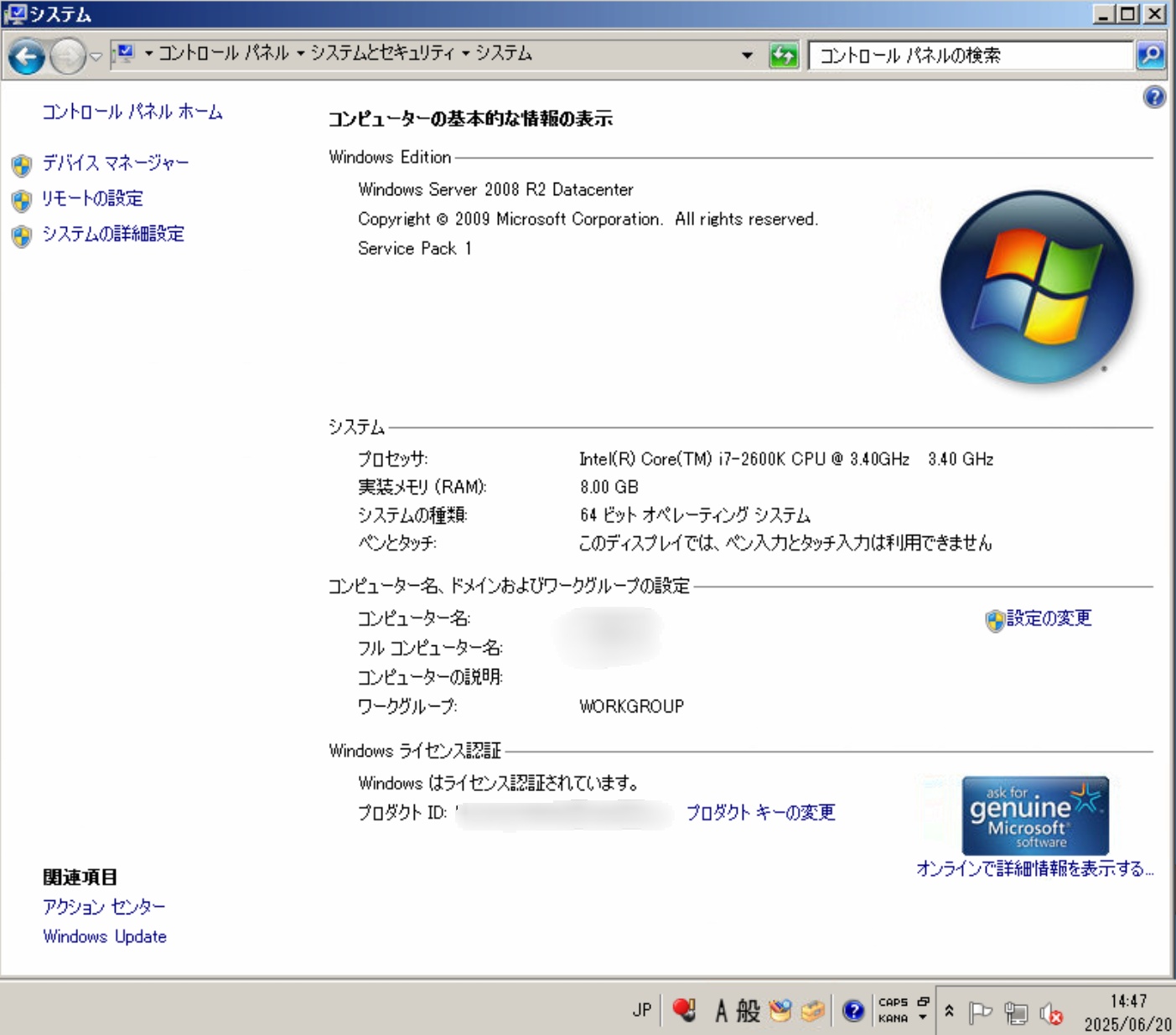
Task: Click プロダクト キーの変更 link
Action: click(x=760, y=813)
